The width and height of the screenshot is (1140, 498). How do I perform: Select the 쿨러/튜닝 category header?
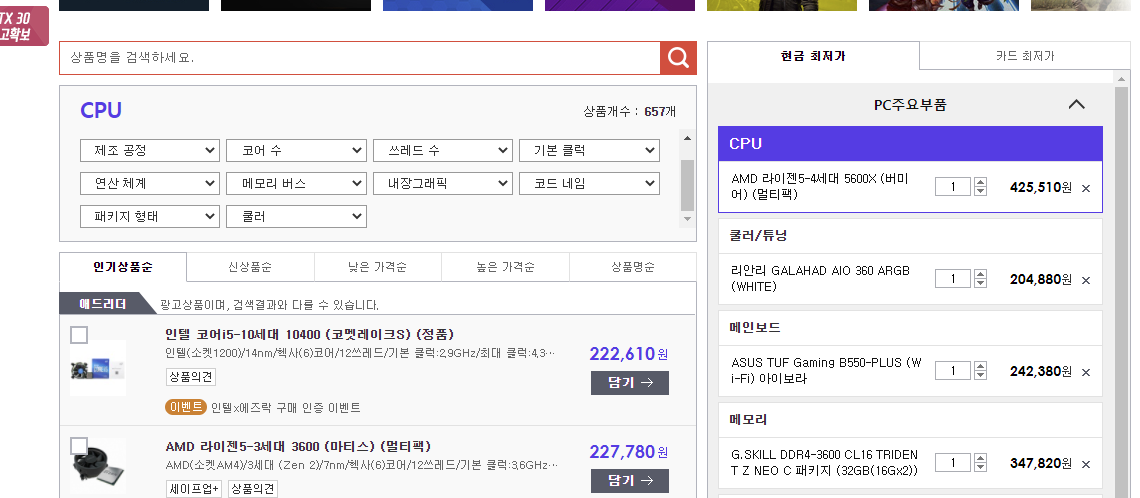tap(910, 236)
